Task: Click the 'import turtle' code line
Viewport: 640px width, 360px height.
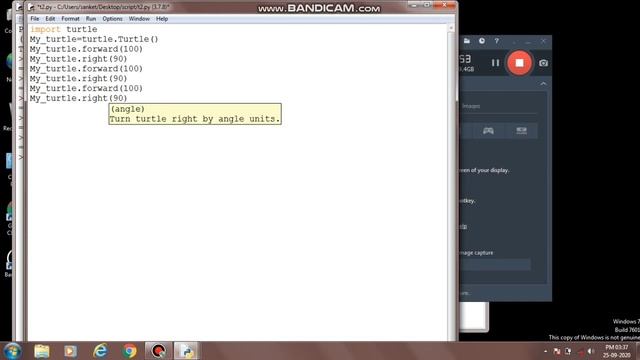Action: [64, 29]
